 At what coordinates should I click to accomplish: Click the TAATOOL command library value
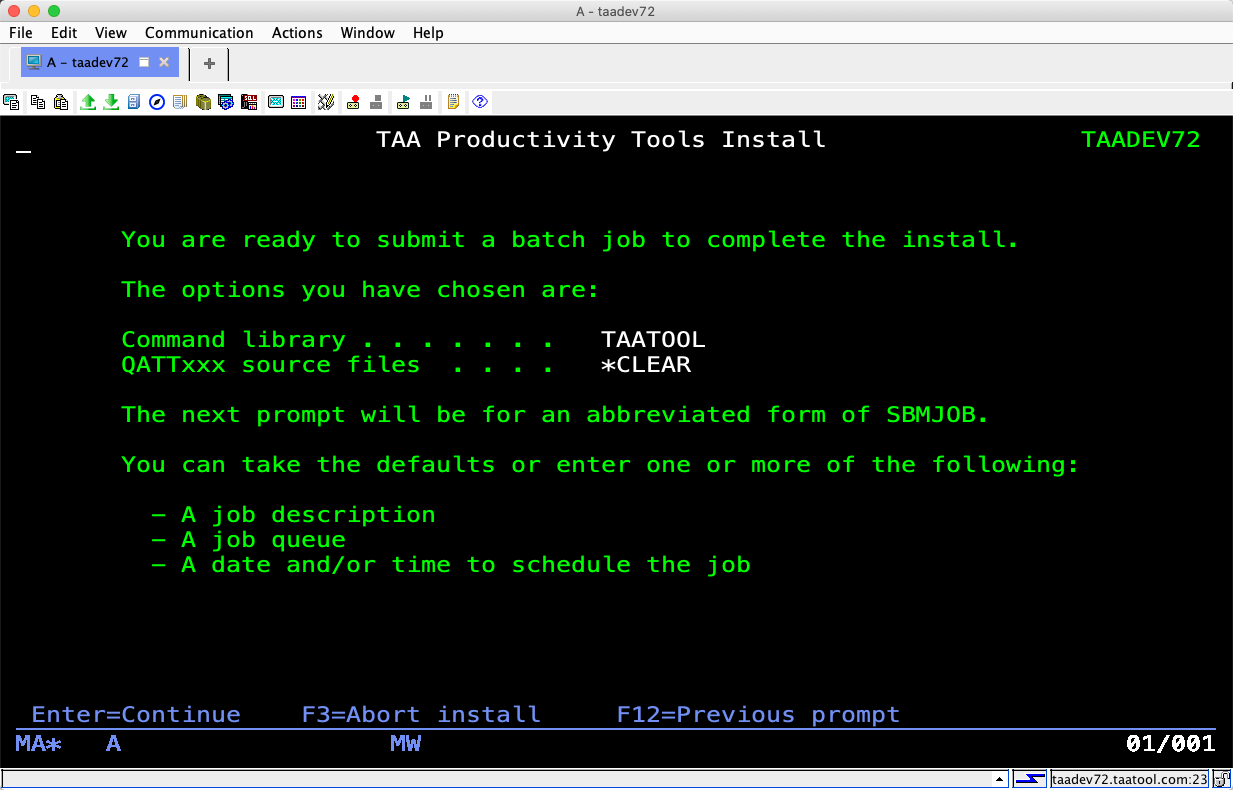tap(653, 340)
